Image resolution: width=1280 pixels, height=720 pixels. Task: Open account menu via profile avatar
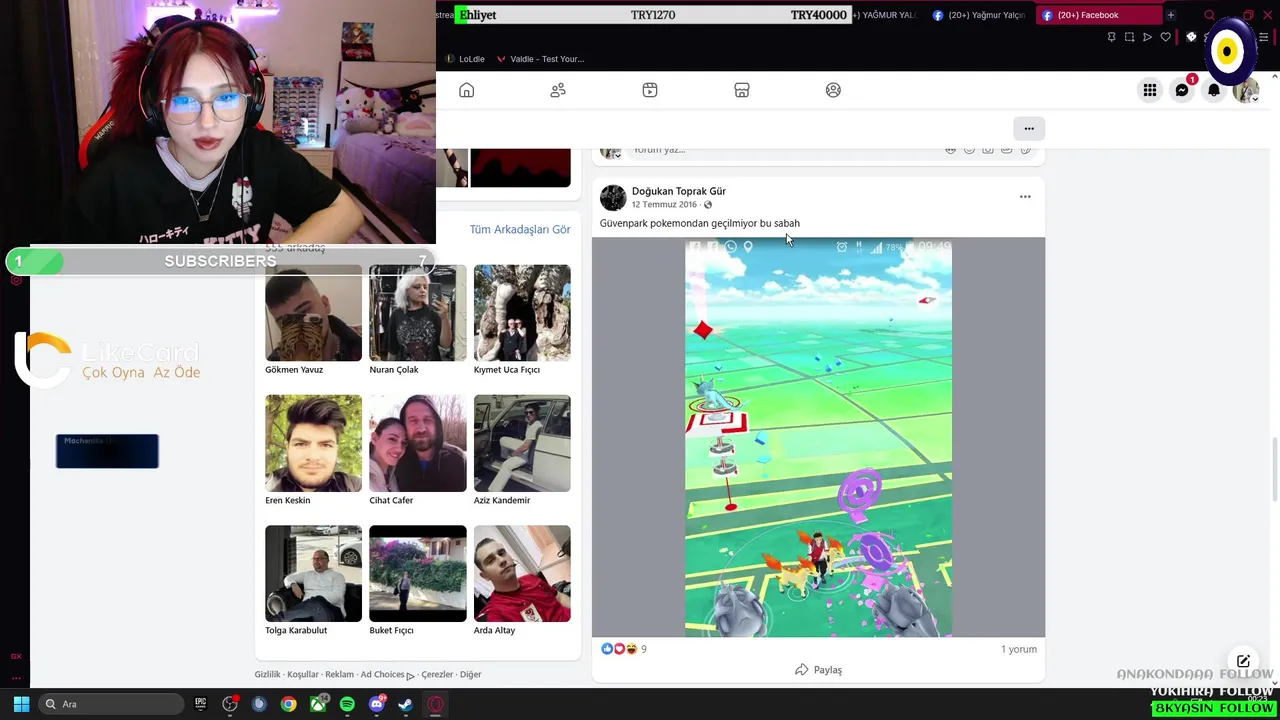click(1245, 91)
